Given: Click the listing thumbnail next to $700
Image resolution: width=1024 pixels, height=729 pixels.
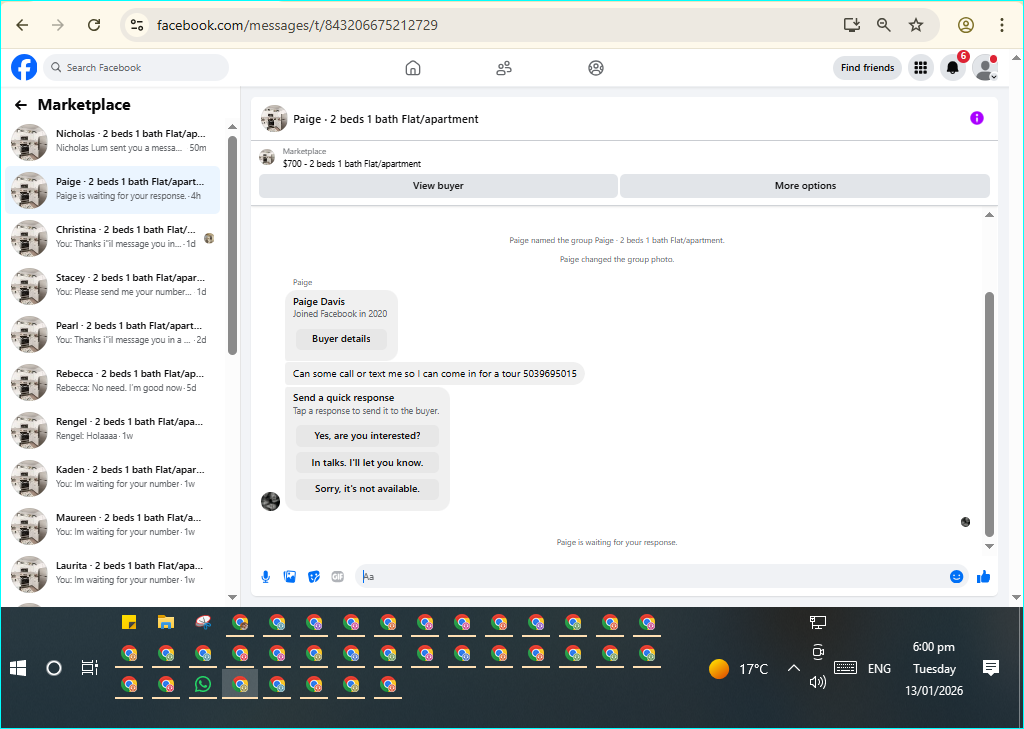Looking at the screenshot, I should coord(266,157).
